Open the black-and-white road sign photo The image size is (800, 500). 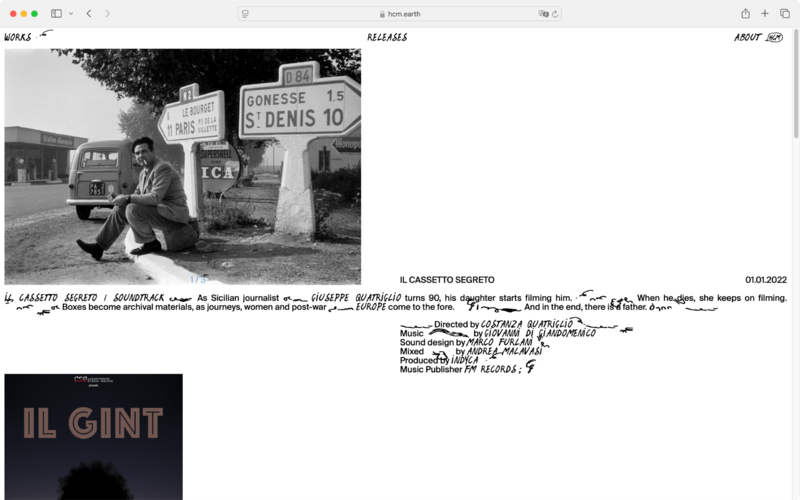point(182,165)
